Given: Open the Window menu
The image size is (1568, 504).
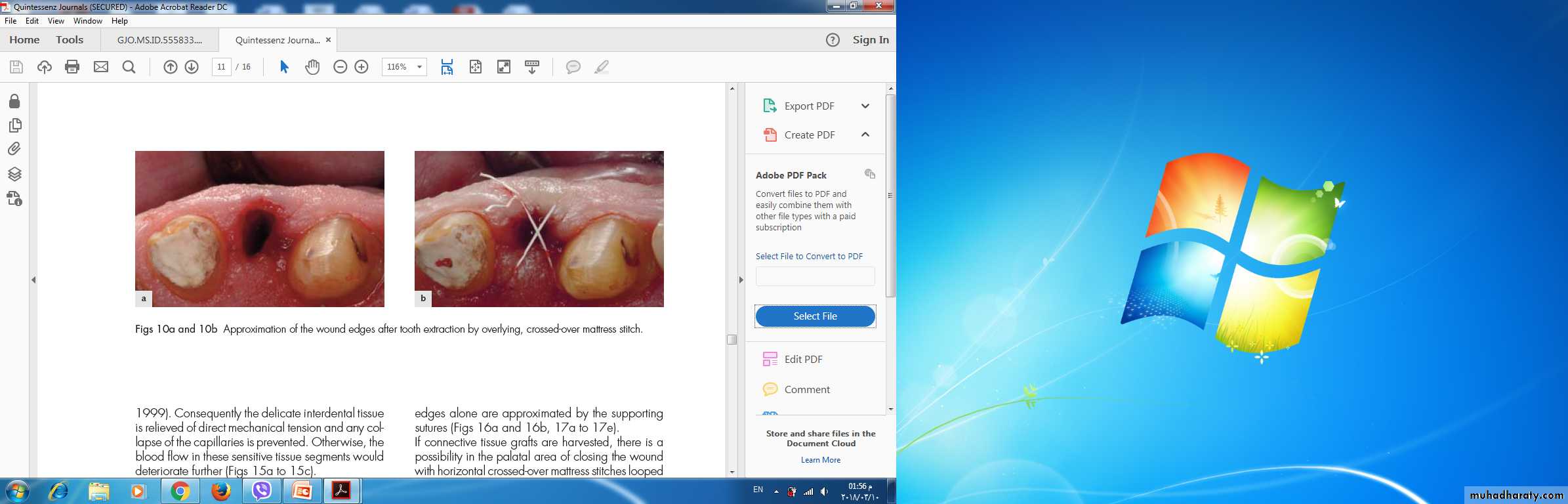Looking at the screenshot, I should pyautogui.click(x=87, y=21).
